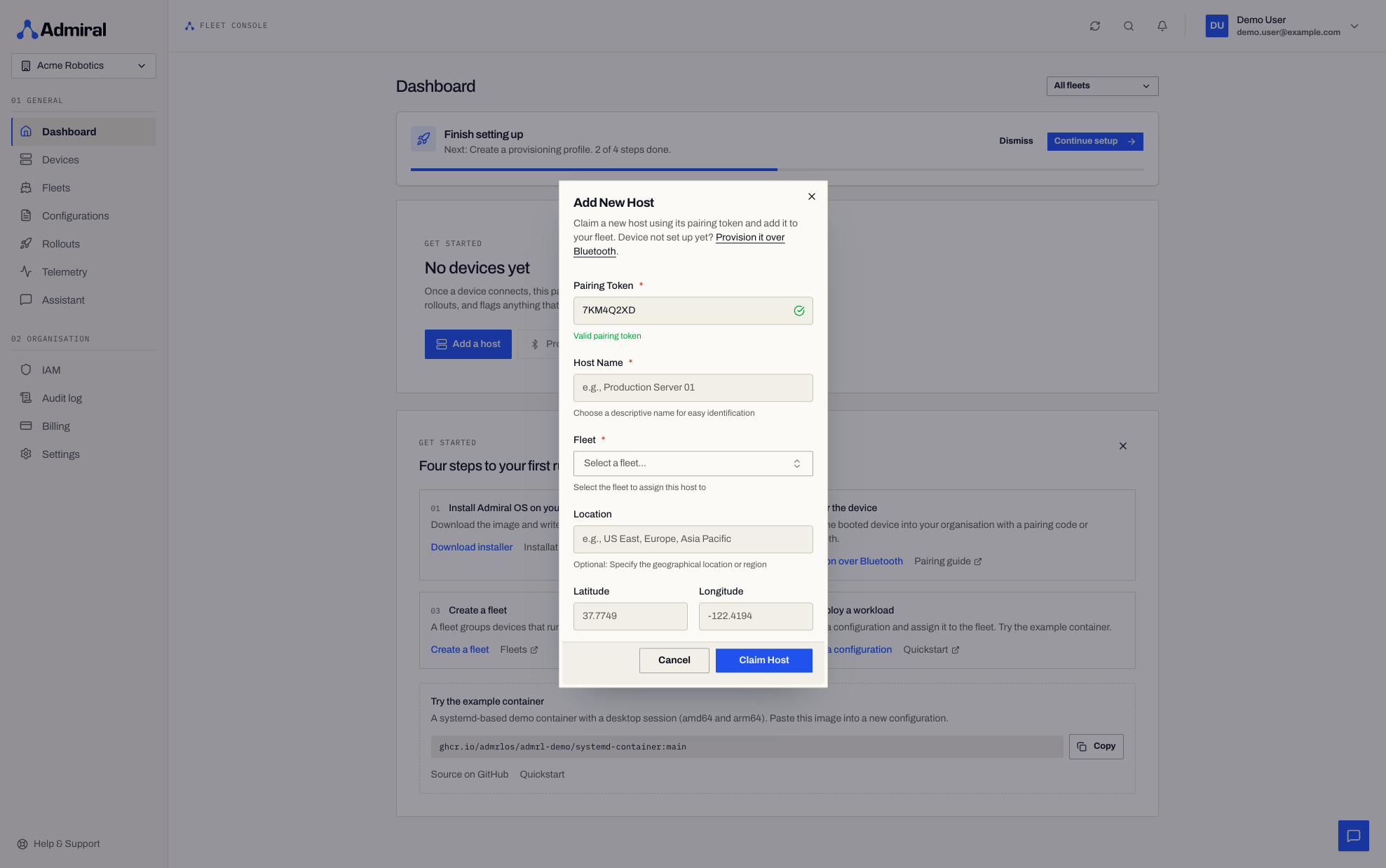Image resolution: width=1386 pixels, height=868 pixels.
Task: Click the Latitude input field
Action: coord(630,616)
